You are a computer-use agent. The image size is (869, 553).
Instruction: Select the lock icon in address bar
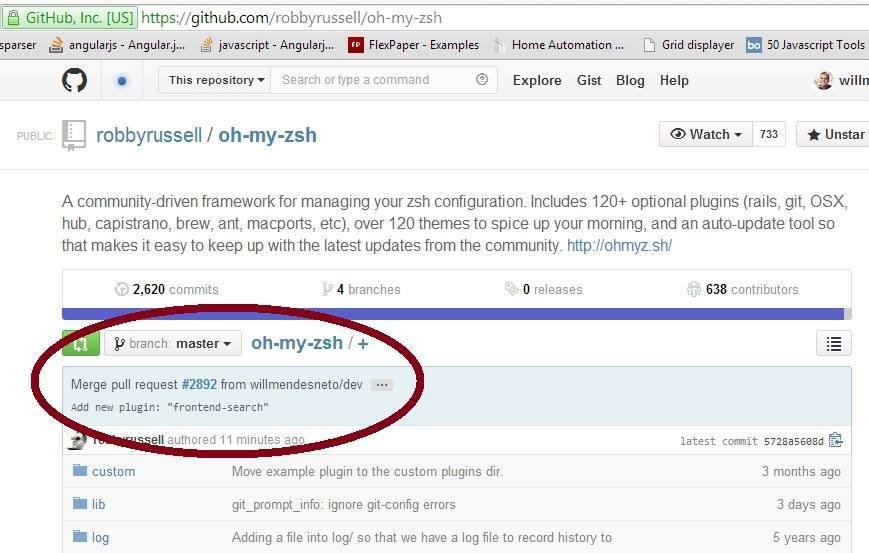13,18
